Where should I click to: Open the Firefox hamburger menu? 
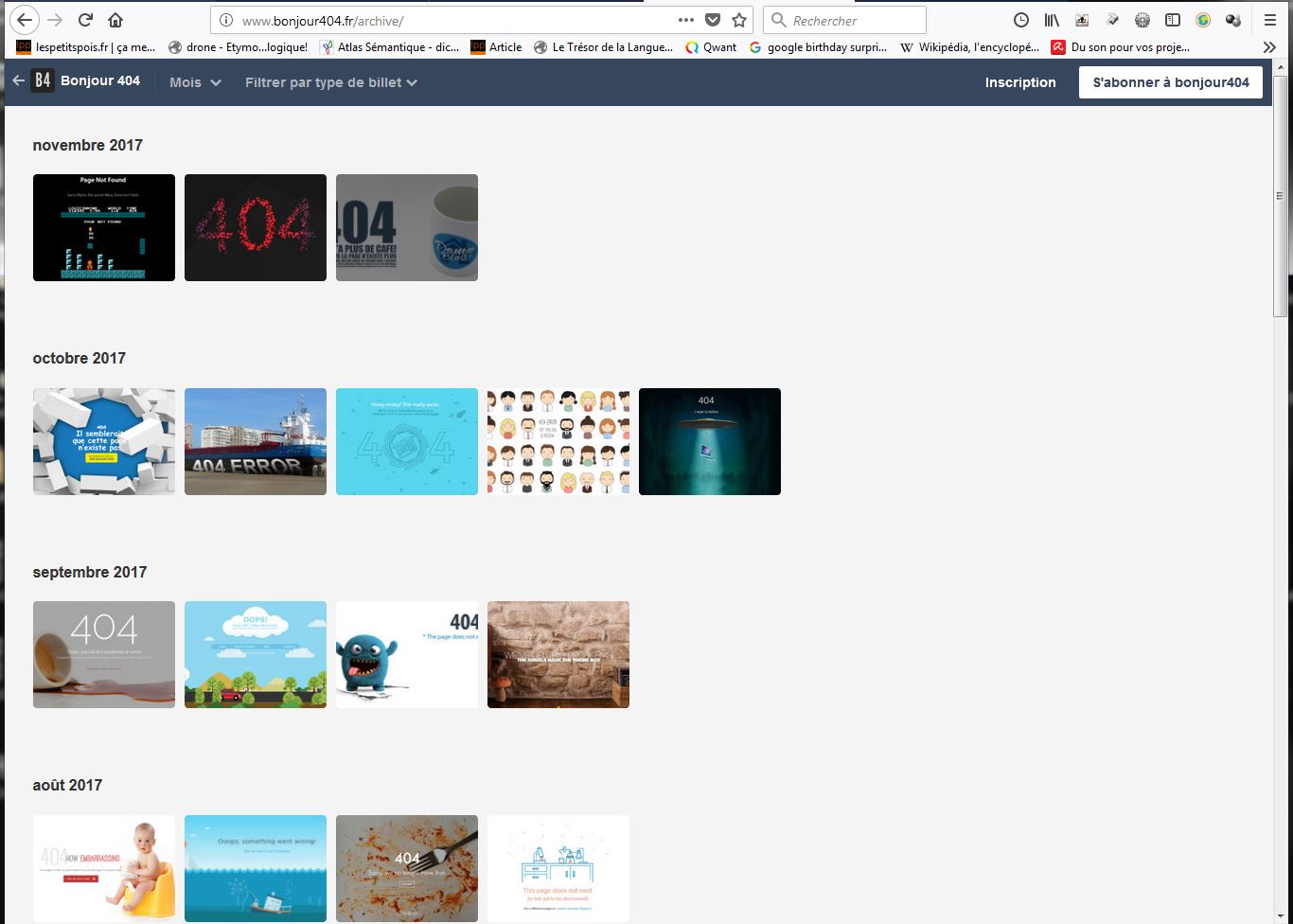coord(1270,20)
